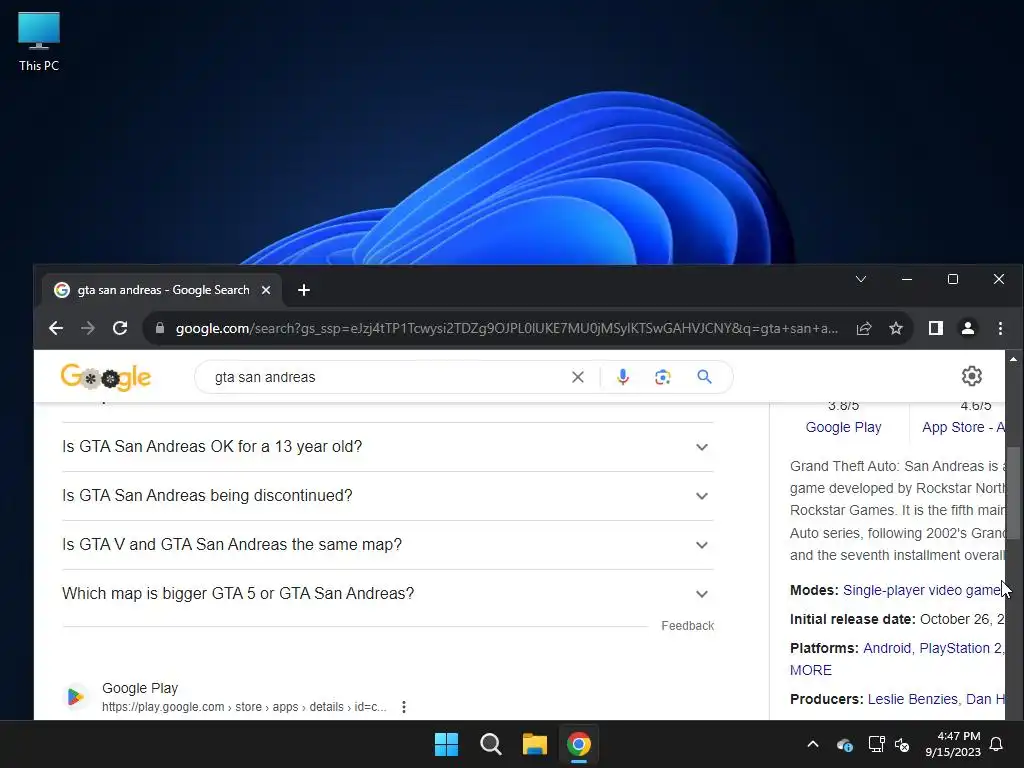Open the tab search chevron in the title bar

[x=861, y=279]
